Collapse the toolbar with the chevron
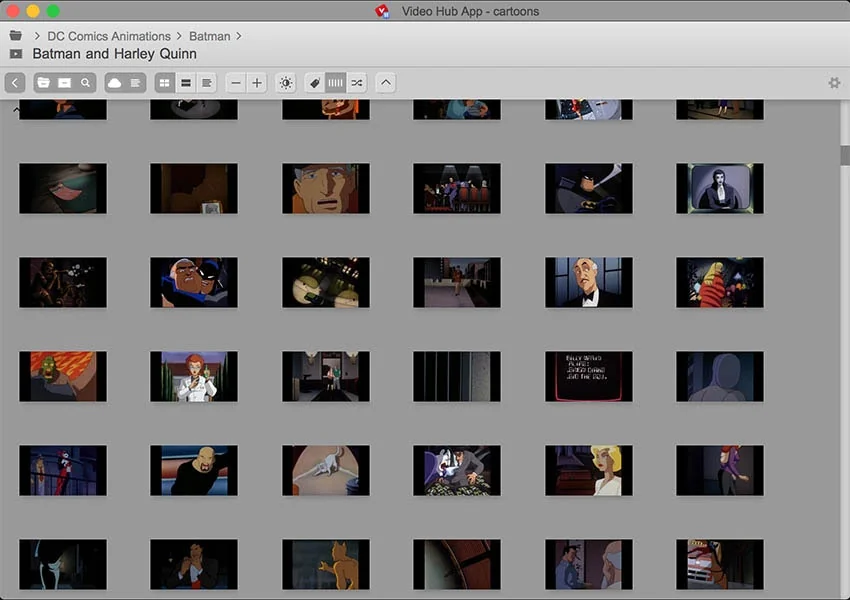Image resolution: width=850 pixels, height=600 pixels. click(x=385, y=83)
